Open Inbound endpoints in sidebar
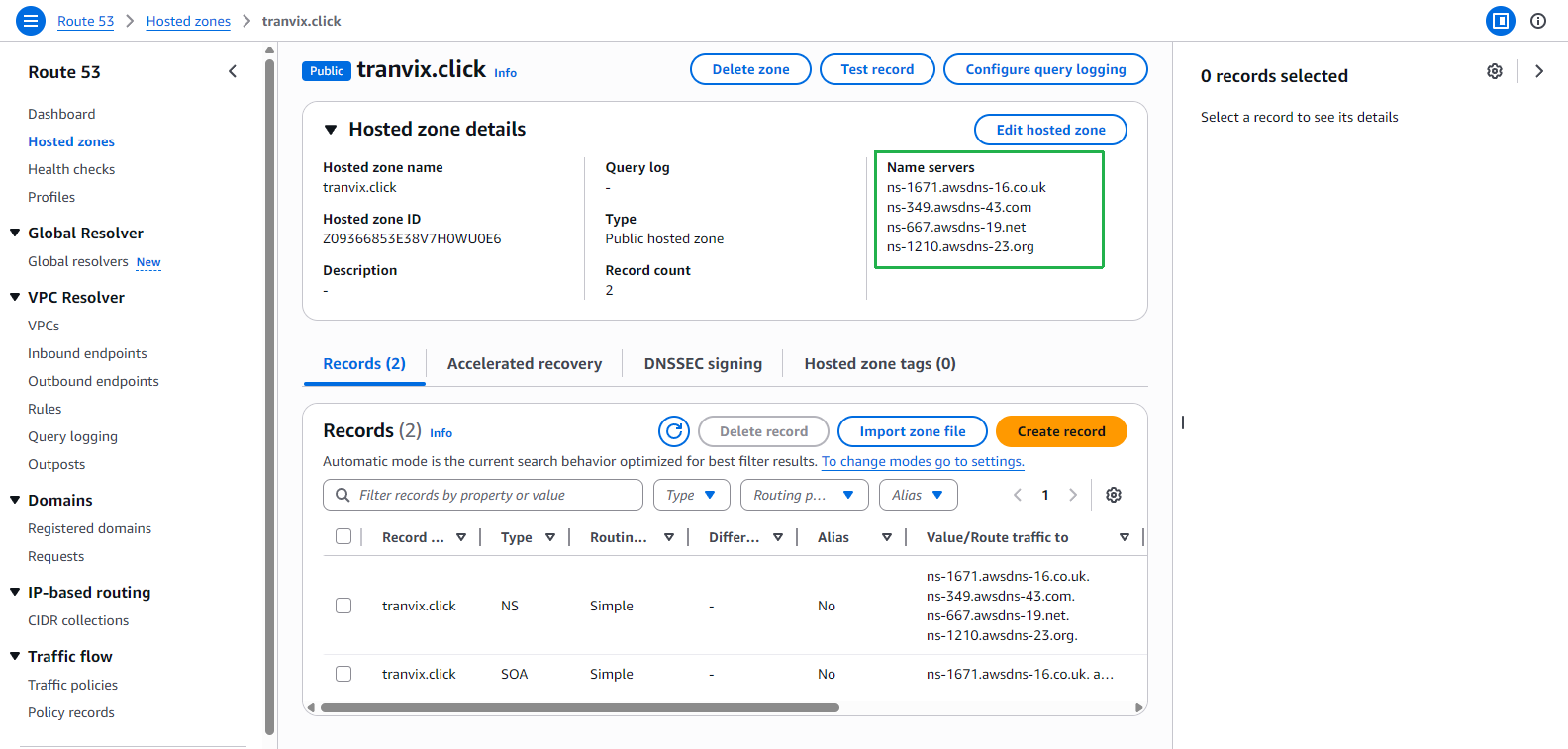This screenshot has height=749, width=1568. coord(87,353)
